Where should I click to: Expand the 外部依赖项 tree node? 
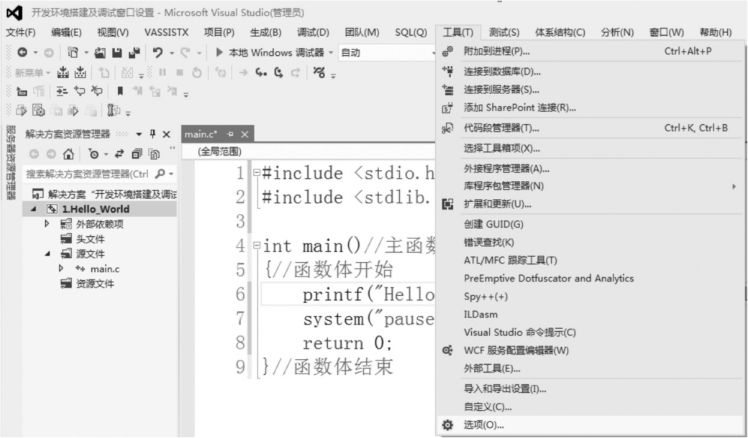point(47,223)
